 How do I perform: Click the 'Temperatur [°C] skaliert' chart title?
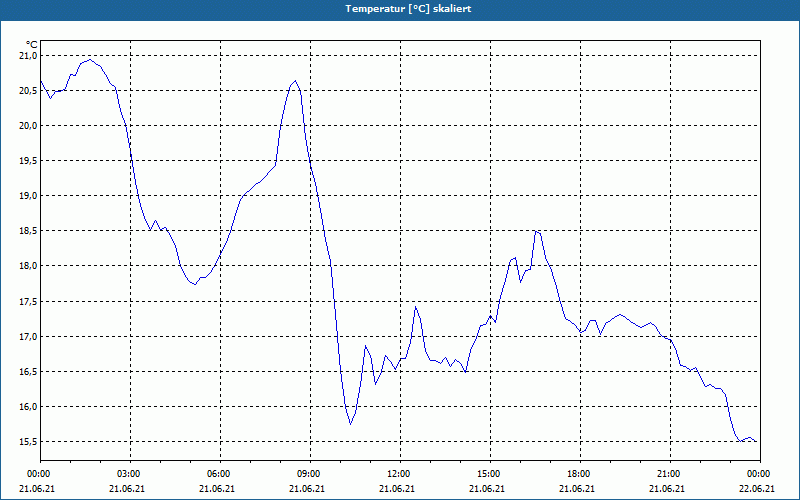tap(408, 9)
